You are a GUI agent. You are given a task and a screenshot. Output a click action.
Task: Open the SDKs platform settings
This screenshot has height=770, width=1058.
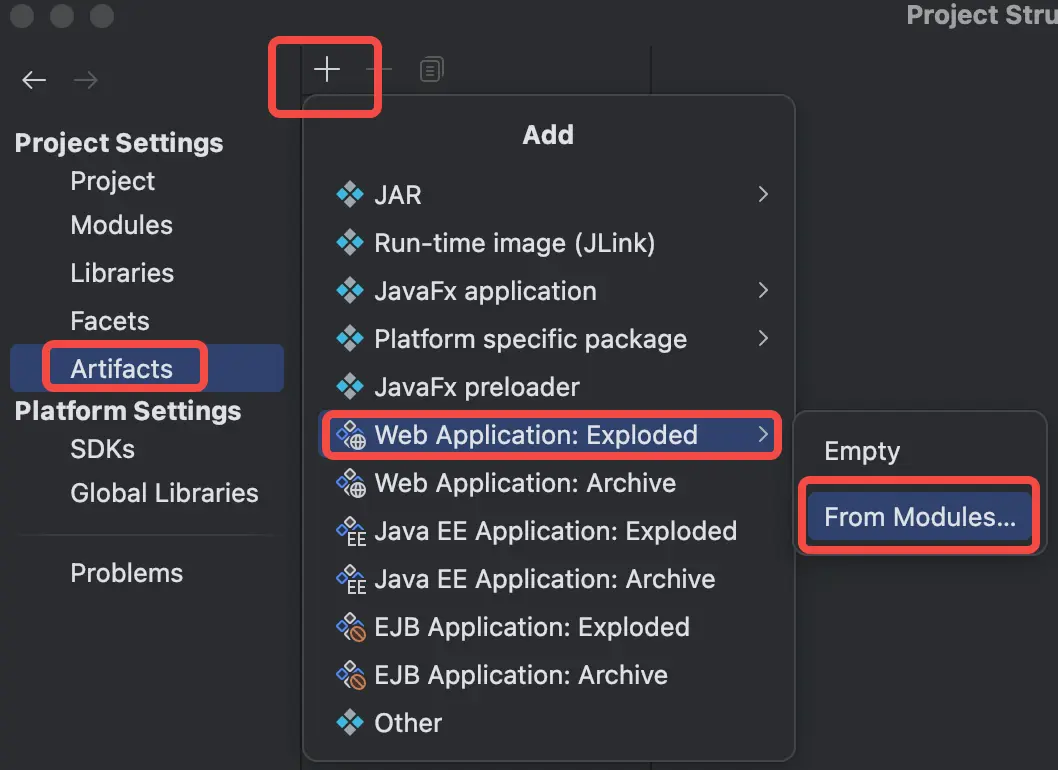tap(103, 449)
